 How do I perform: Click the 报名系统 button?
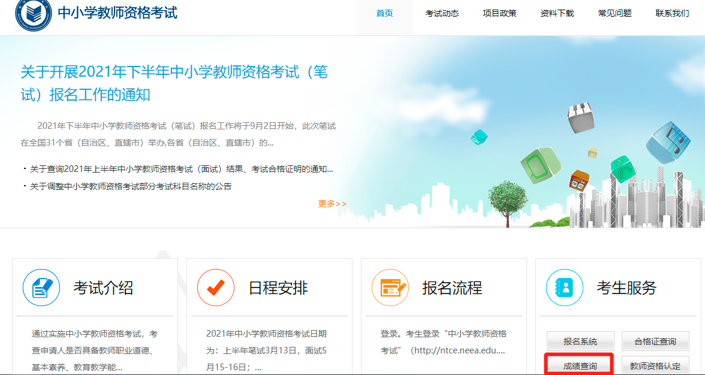pyautogui.click(x=580, y=342)
